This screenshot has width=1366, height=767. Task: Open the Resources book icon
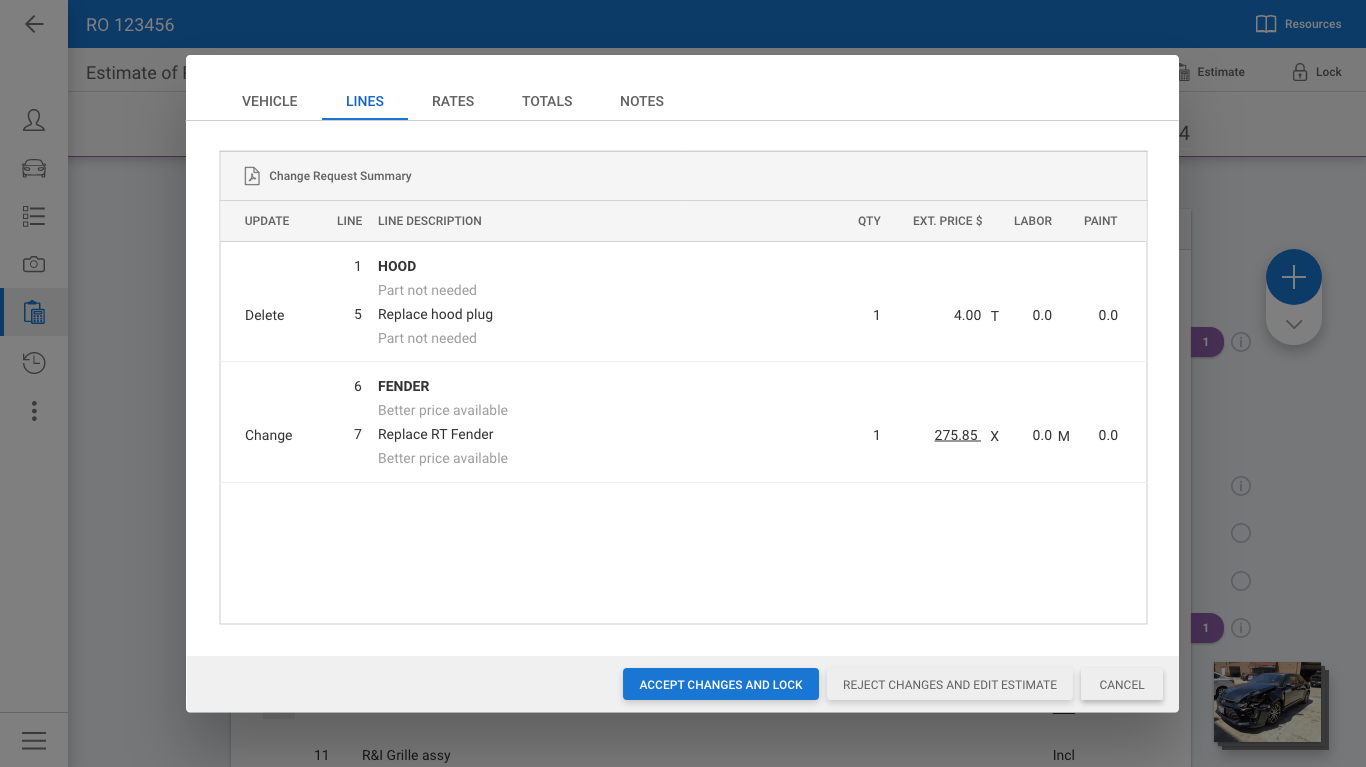[1266, 24]
